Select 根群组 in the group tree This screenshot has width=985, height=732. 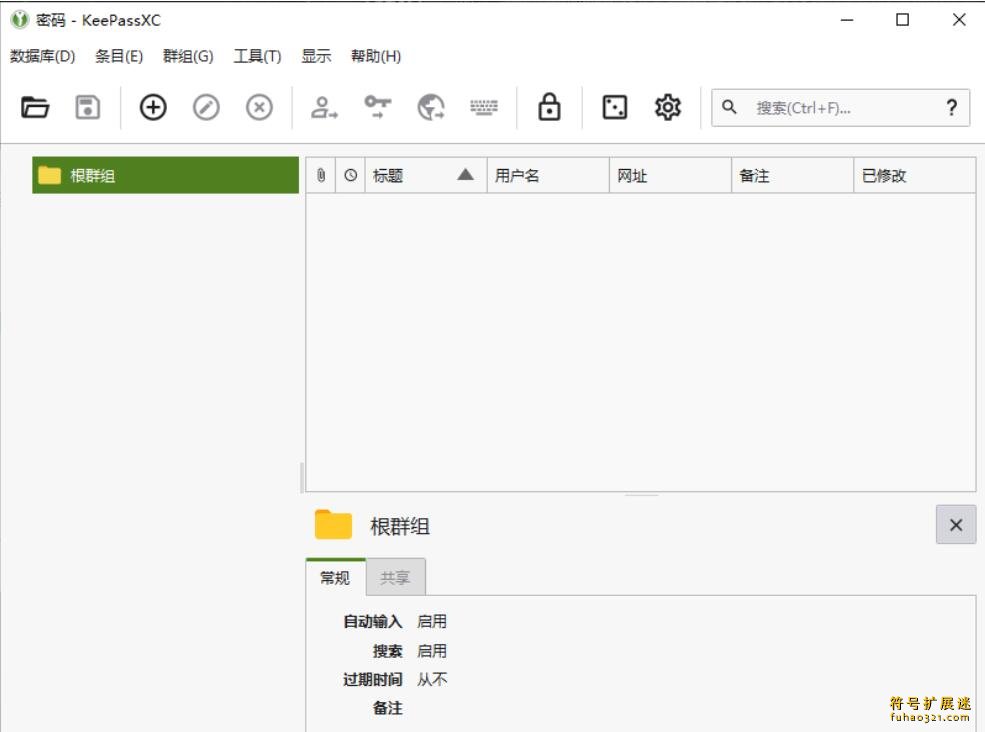[165, 175]
